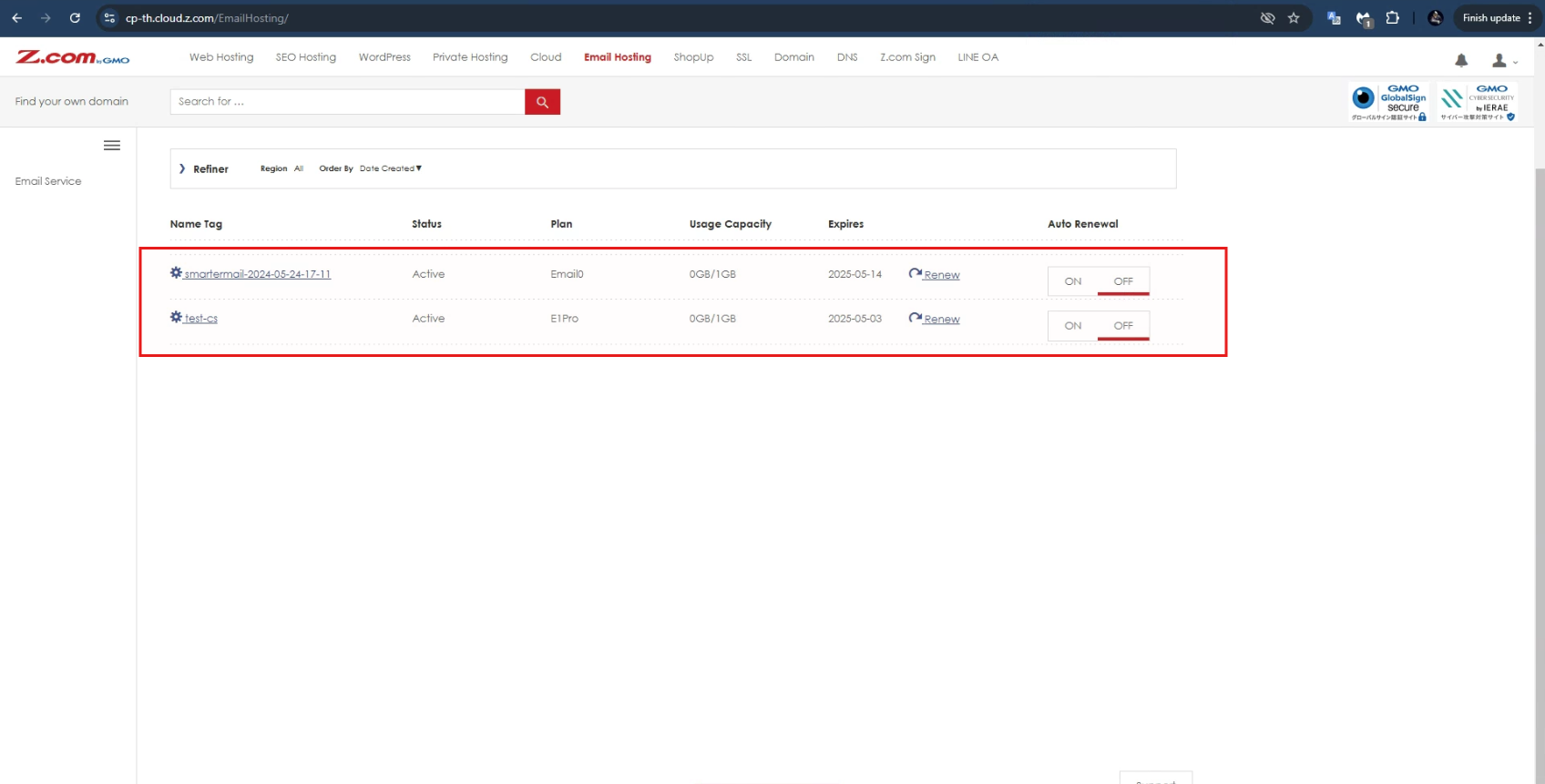Go to SSL section
The width and height of the screenshot is (1545, 784).
(x=744, y=57)
